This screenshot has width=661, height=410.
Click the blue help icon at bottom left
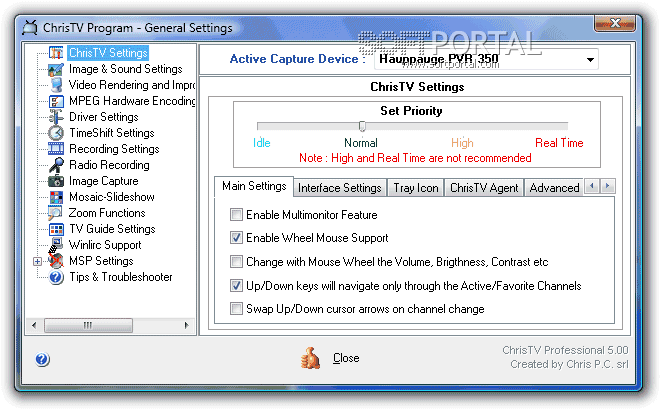pyautogui.click(x=42, y=359)
